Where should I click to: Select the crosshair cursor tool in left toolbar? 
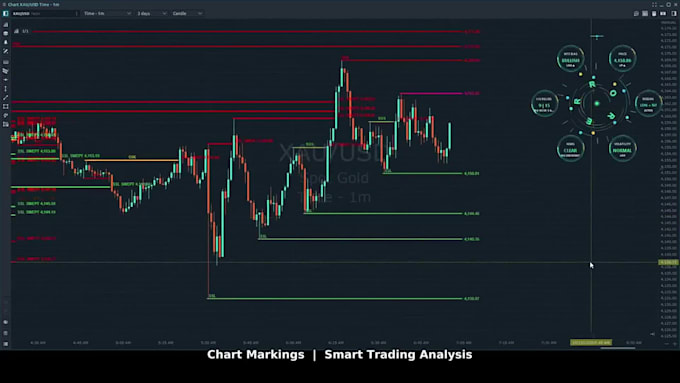pyautogui.click(x=6, y=80)
